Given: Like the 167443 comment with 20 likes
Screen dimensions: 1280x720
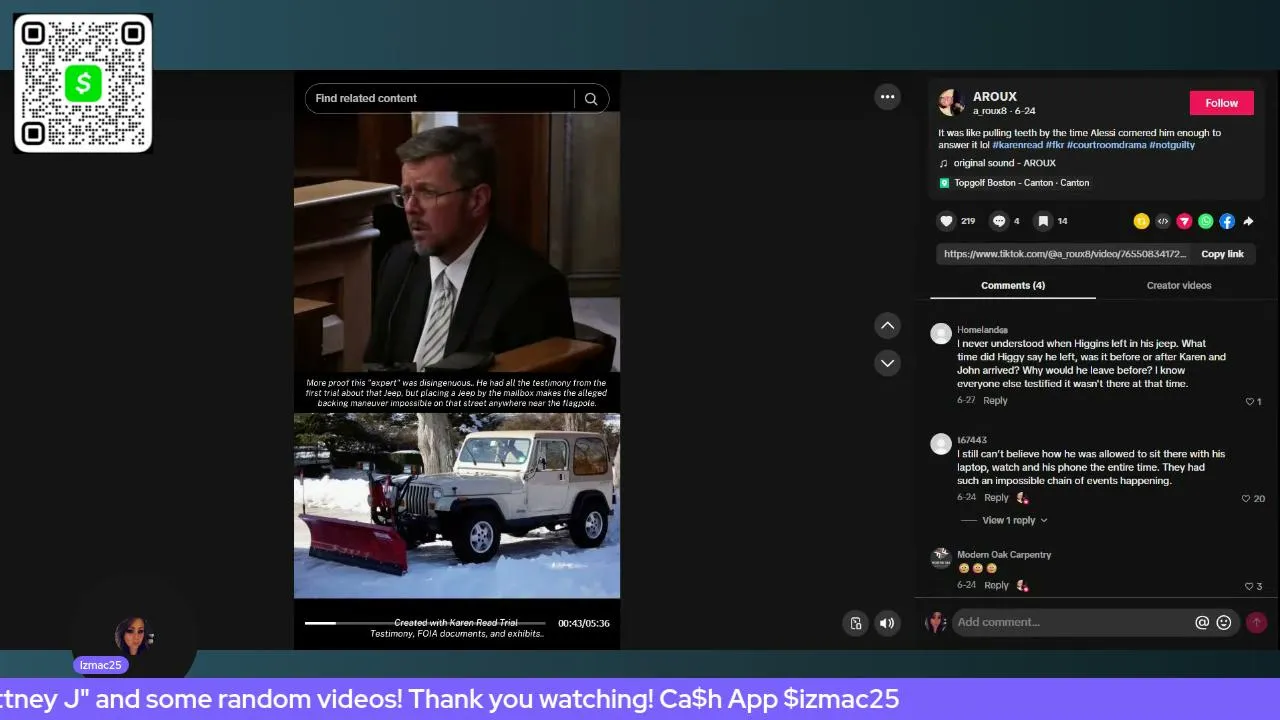Looking at the screenshot, I should 1246,498.
